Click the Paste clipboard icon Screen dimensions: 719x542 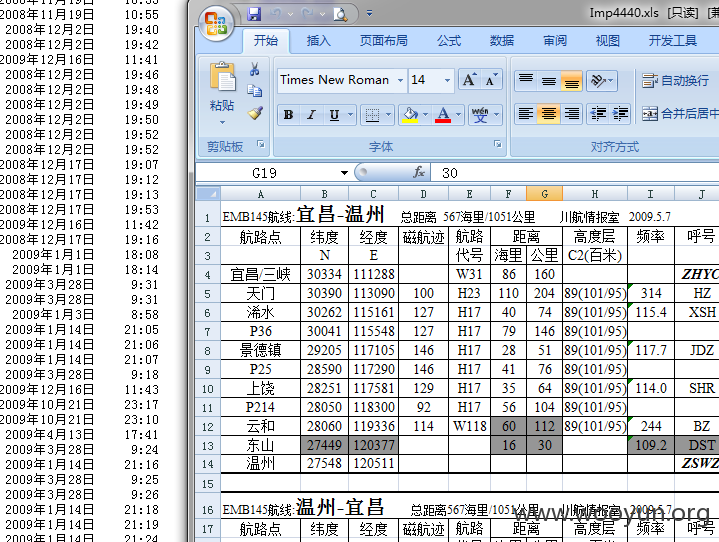(x=222, y=77)
